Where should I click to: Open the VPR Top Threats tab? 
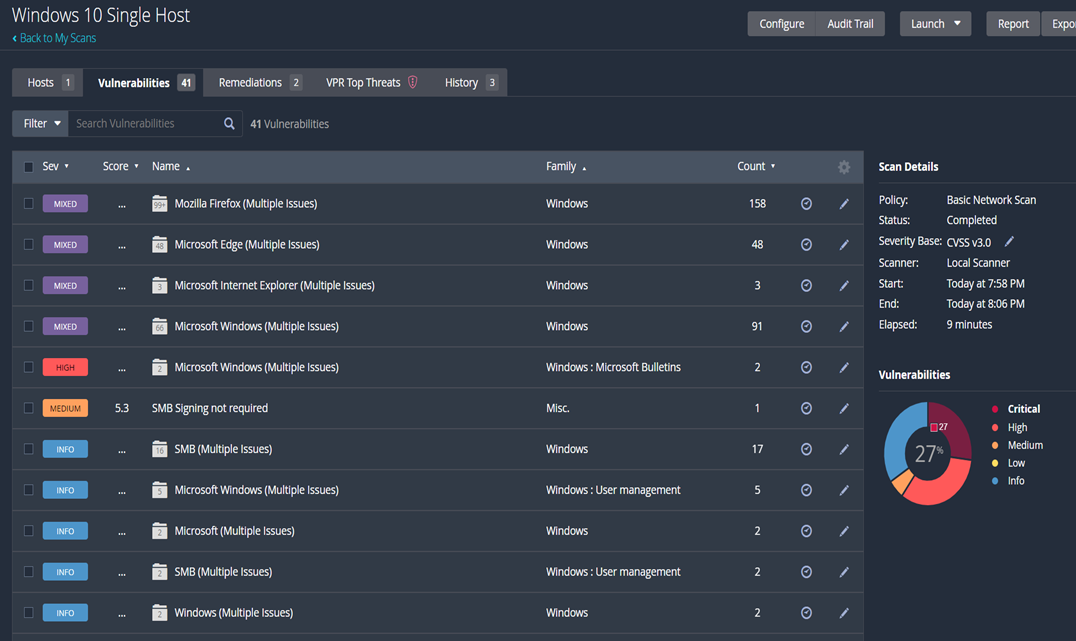coord(371,82)
